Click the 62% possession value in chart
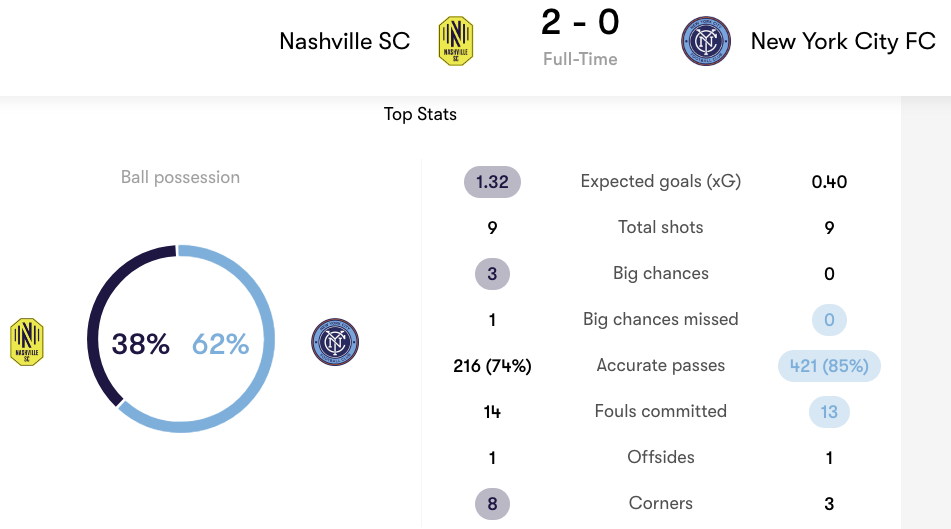The height and width of the screenshot is (529, 951). coord(220,344)
